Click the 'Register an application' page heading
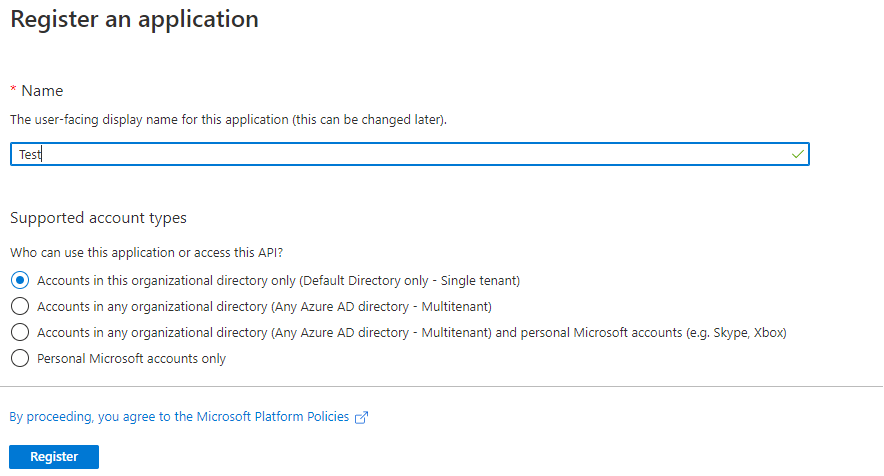The height and width of the screenshot is (476, 884). click(x=135, y=19)
